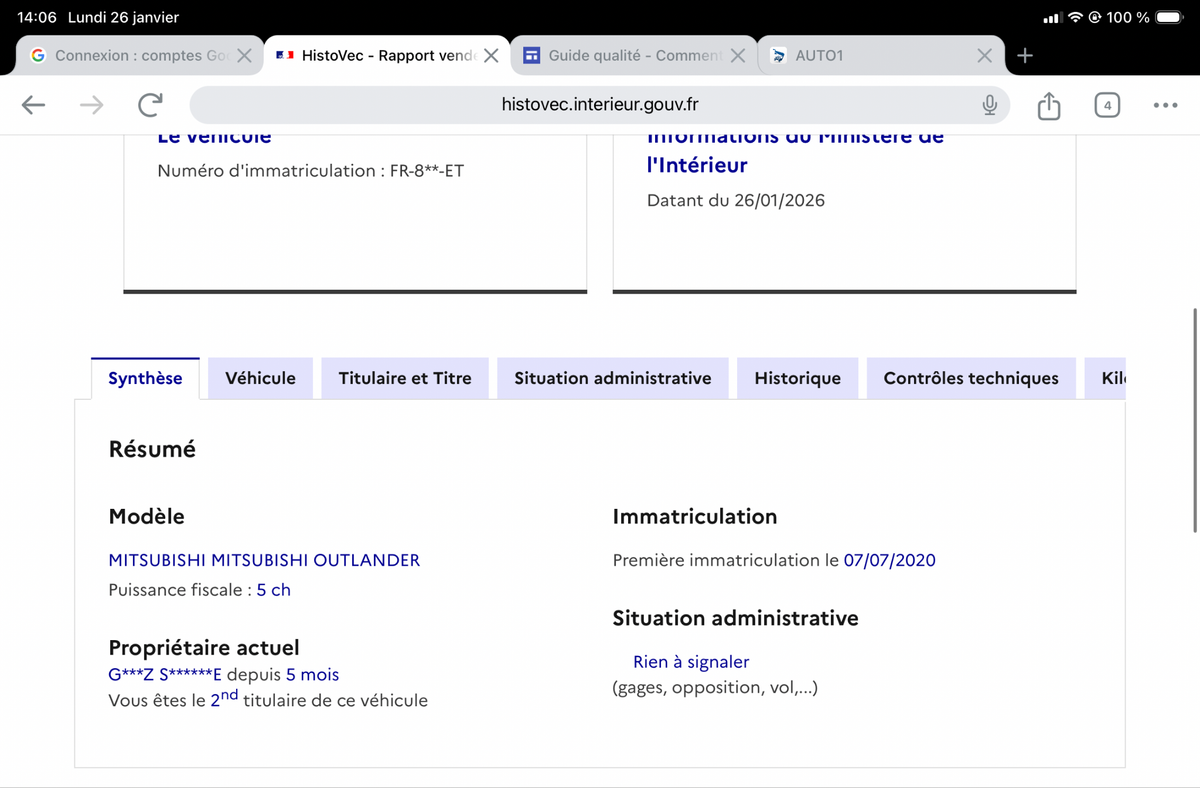Image resolution: width=1200 pixels, height=788 pixels.
Task: Click MITSUBISHI MITSUBISHI OUTLANDER model text
Action: point(264,560)
